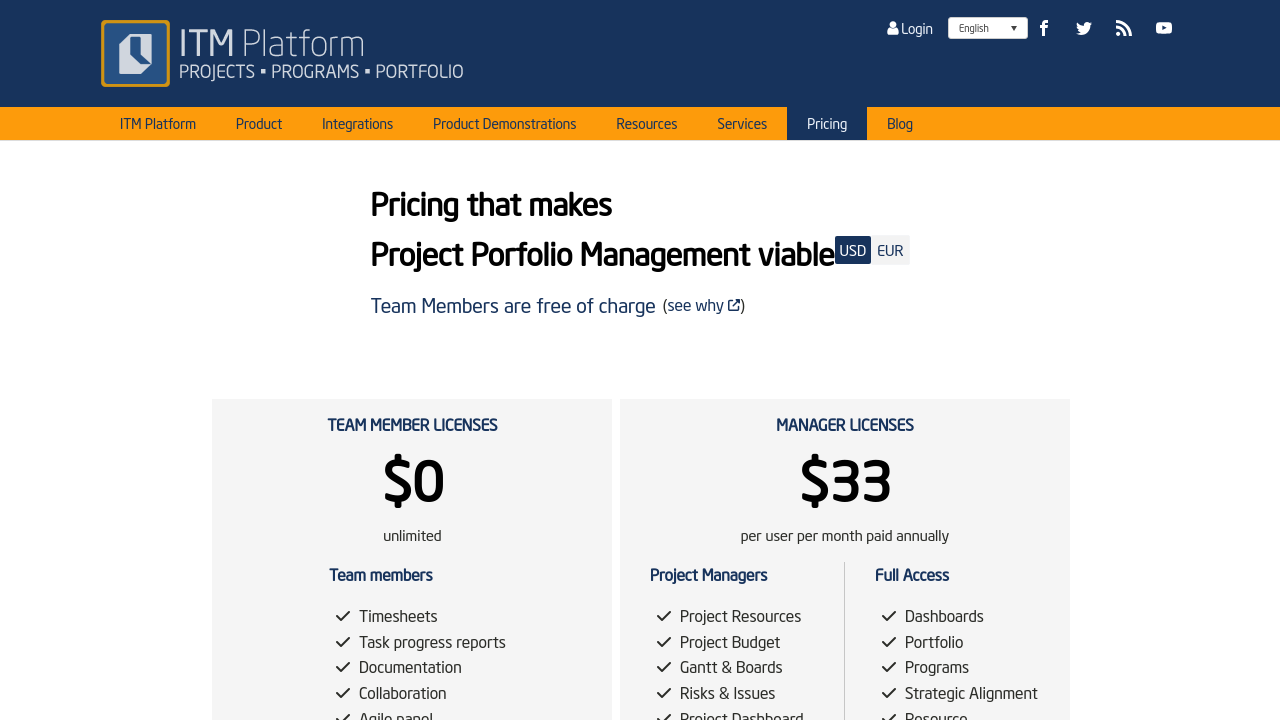Switch pricing currency to USD
The width and height of the screenshot is (1280, 720).
click(853, 250)
